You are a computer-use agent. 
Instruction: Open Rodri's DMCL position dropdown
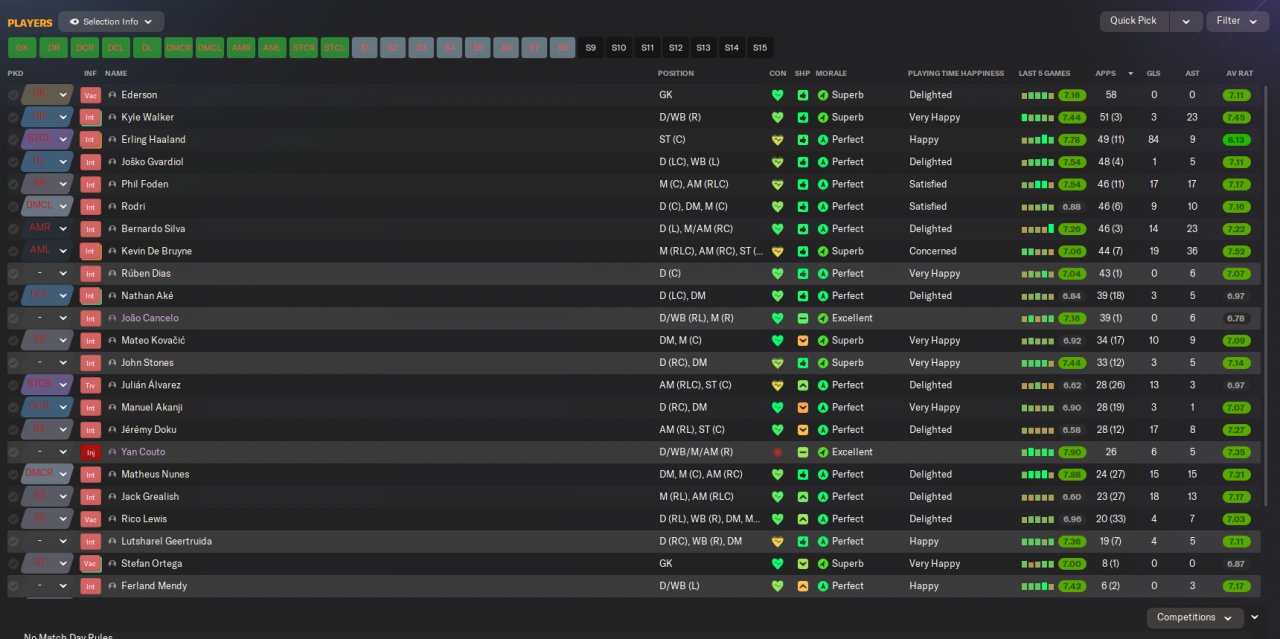coord(48,207)
